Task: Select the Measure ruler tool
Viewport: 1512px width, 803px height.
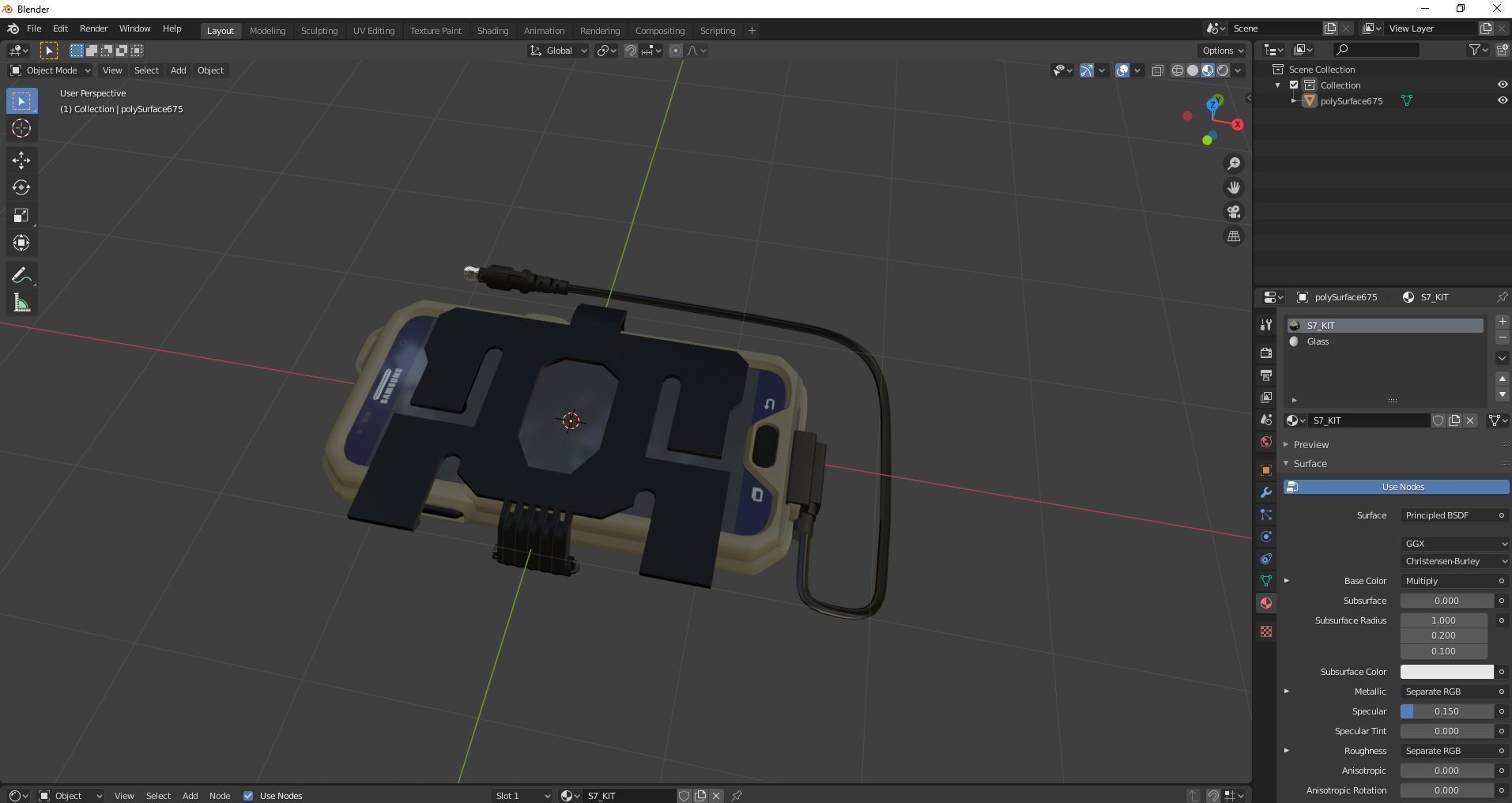Action: (21, 303)
